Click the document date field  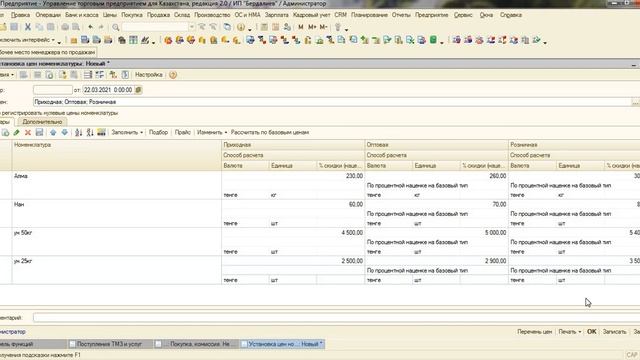pos(108,90)
